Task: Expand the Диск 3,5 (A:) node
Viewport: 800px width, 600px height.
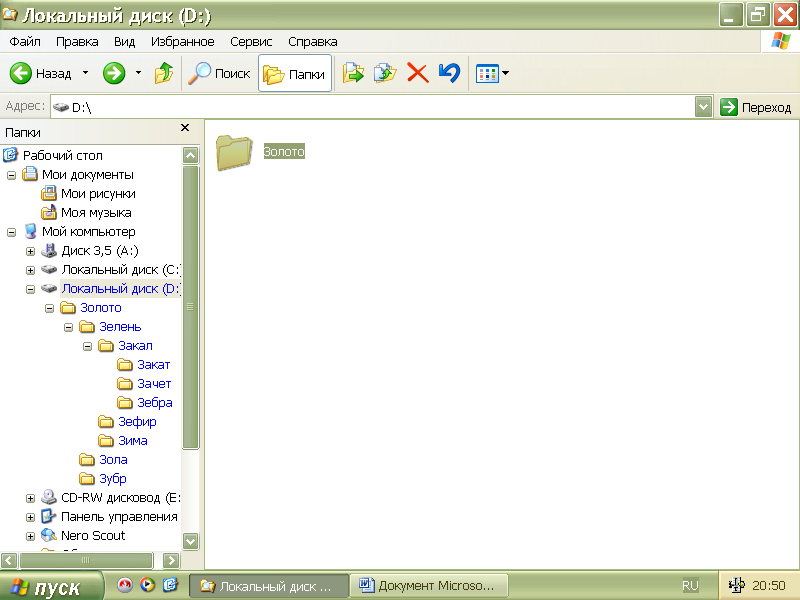Action: [x=31, y=252]
